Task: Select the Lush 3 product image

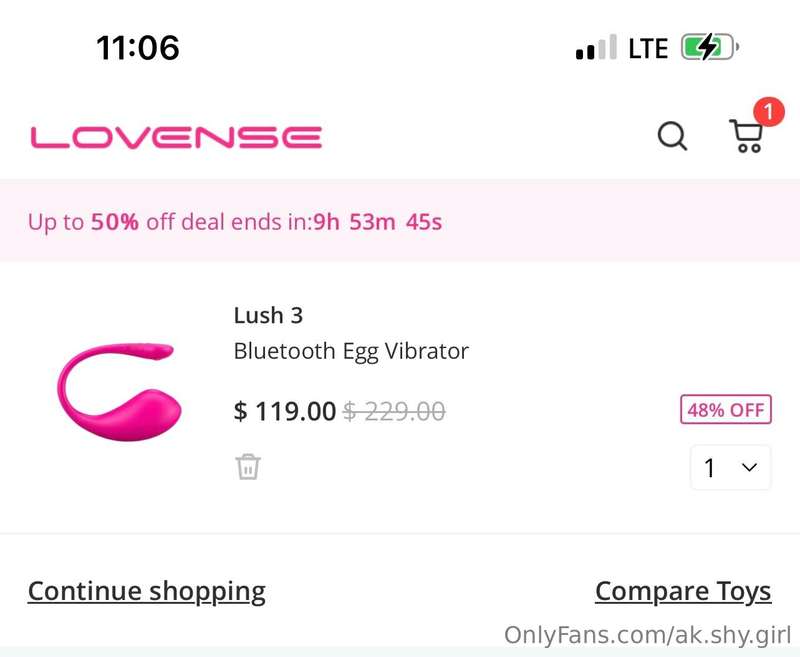Action: 119,392
